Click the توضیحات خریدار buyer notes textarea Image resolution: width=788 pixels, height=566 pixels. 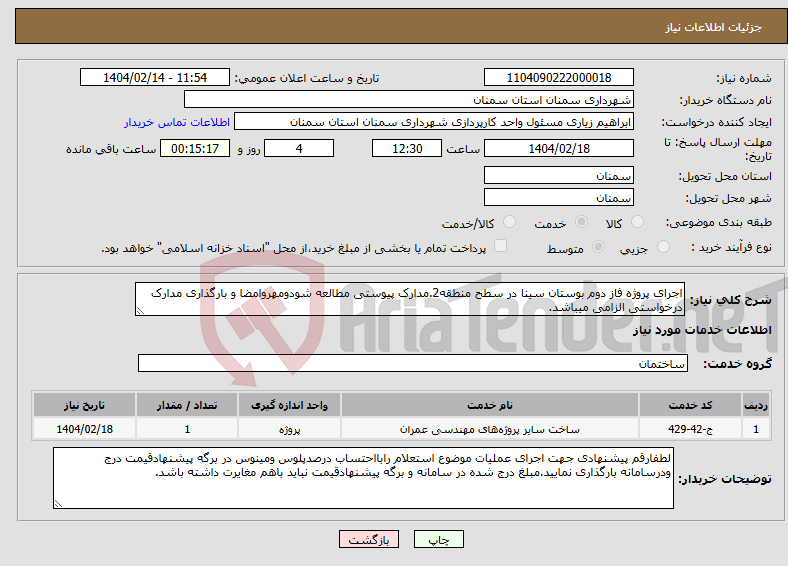point(363,478)
